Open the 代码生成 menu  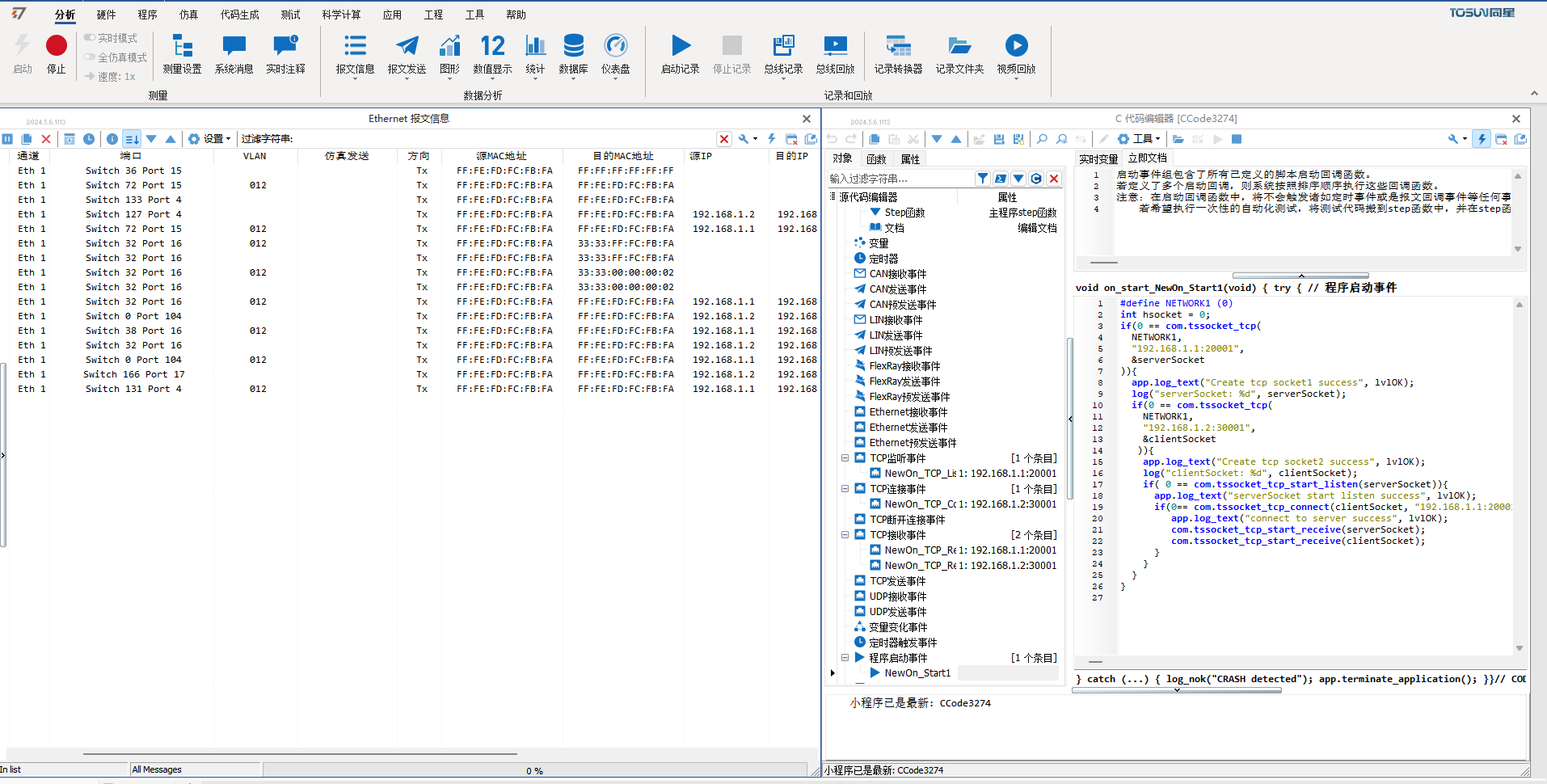pyautogui.click(x=239, y=15)
